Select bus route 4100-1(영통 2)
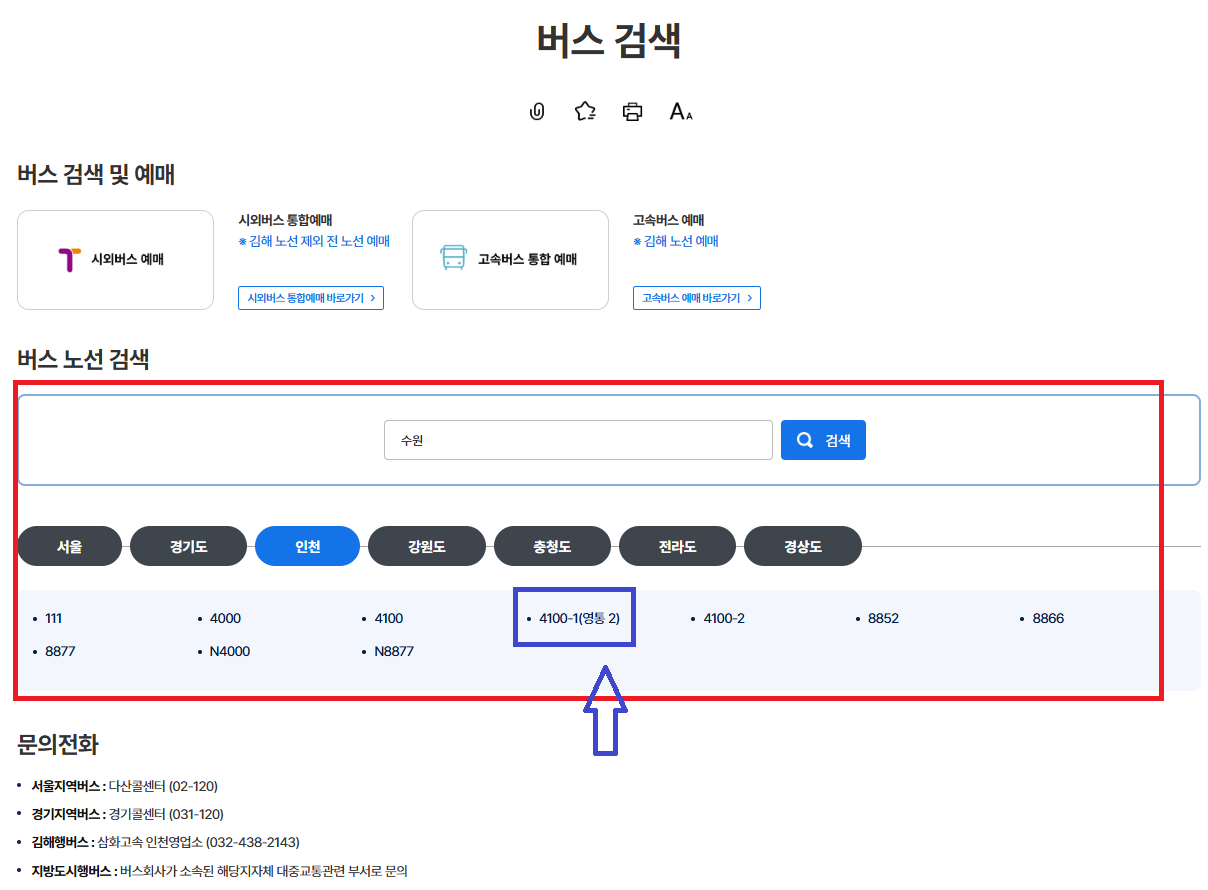This screenshot has width=1208, height=890. [580, 618]
